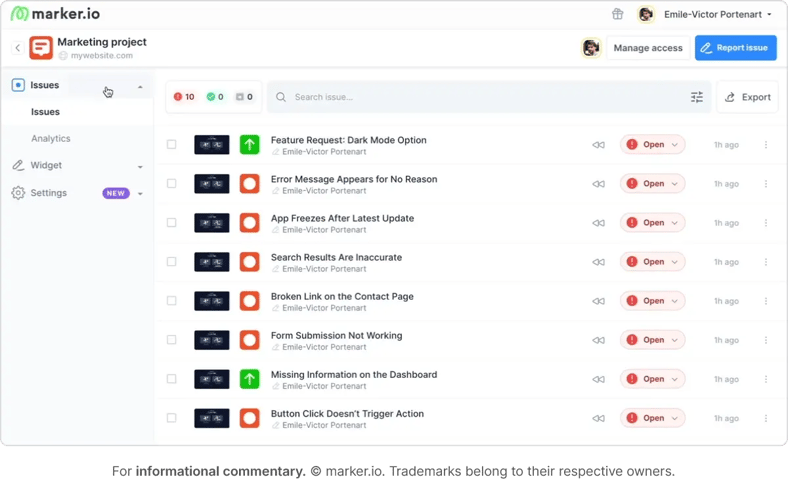Viewport: 788px width, 479px height.
Task: Click the orange bug icon for Error Message issue
Action: pyautogui.click(x=249, y=184)
